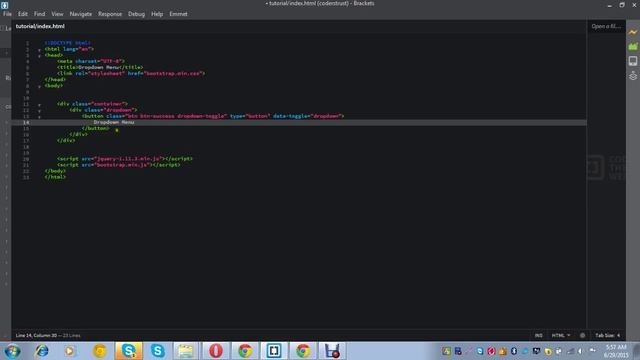Click the layers icon in the right sidebar
This screenshot has height=360, width=640.
click(x=633, y=76)
